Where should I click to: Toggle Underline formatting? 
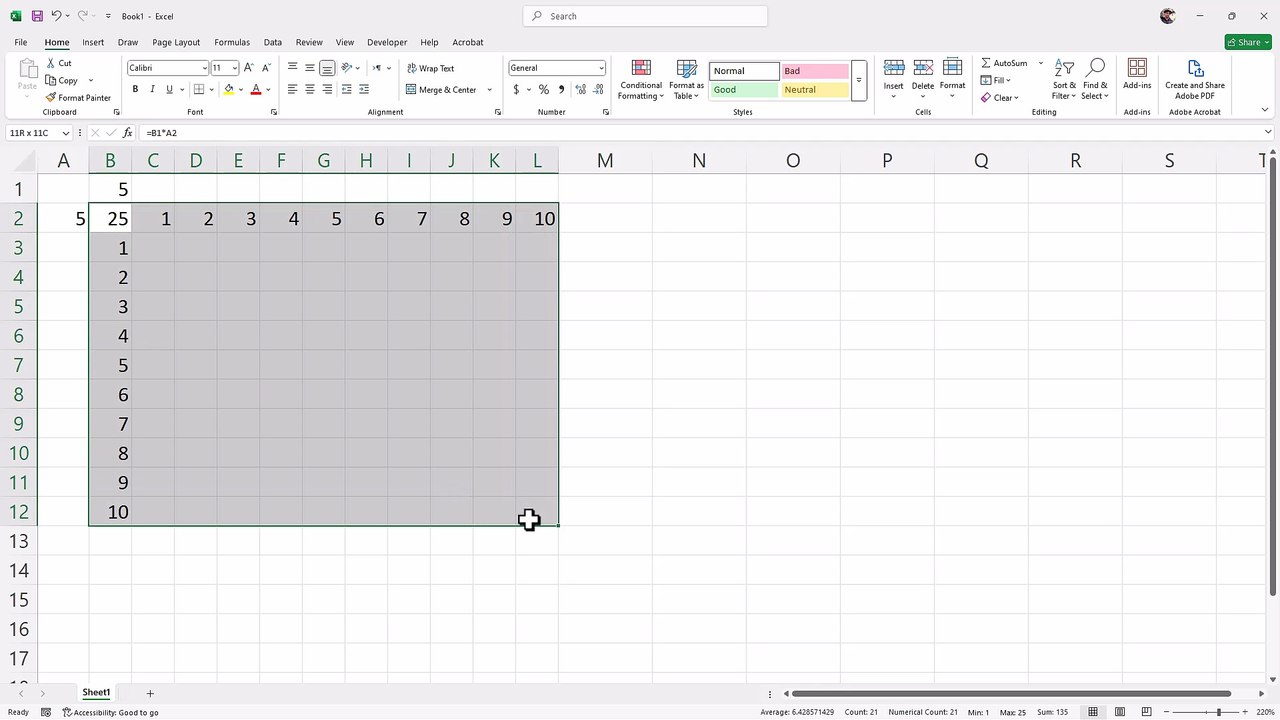tap(169, 89)
